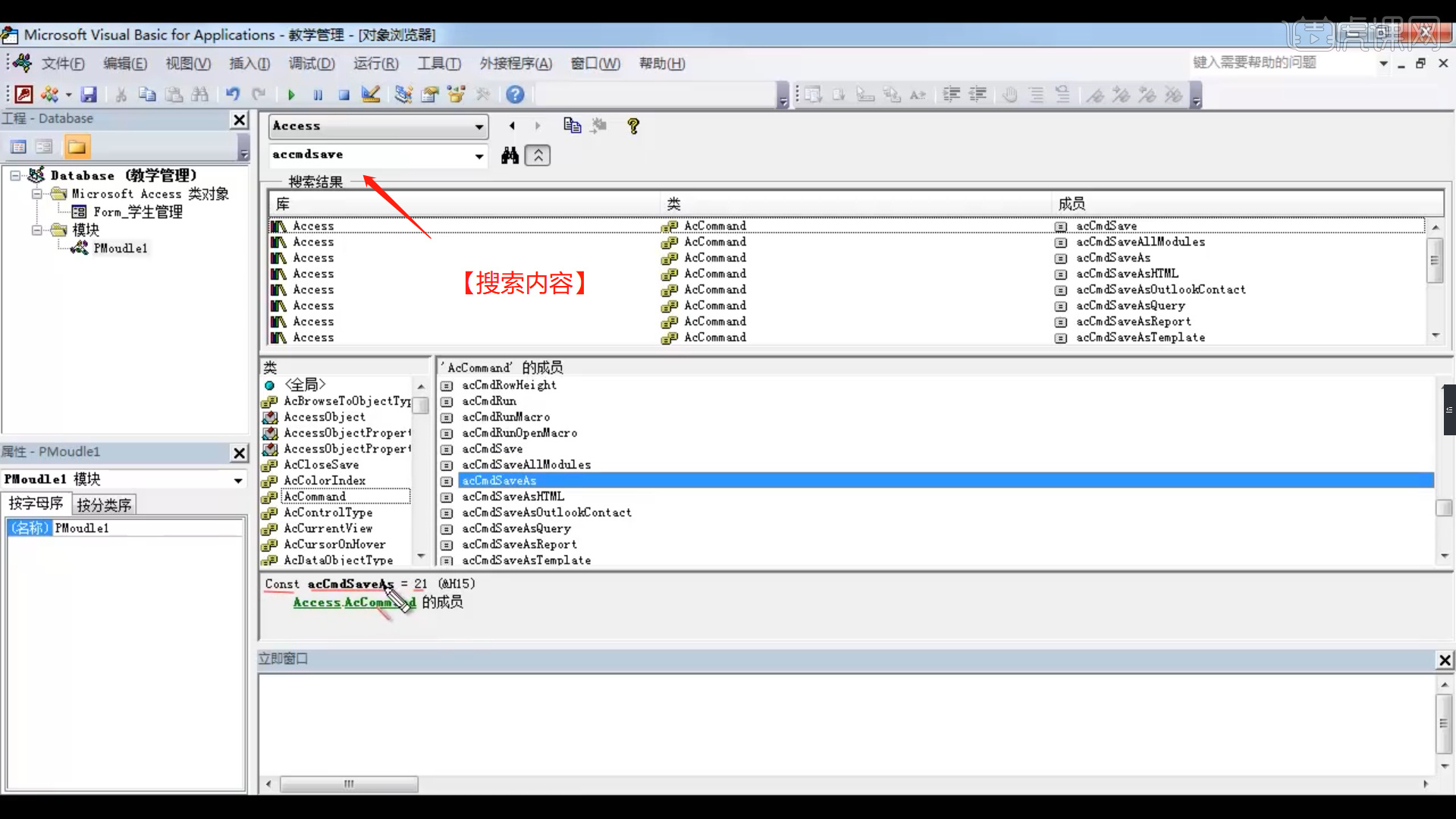
Task: Open the Access library dropdown
Action: [x=479, y=127]
